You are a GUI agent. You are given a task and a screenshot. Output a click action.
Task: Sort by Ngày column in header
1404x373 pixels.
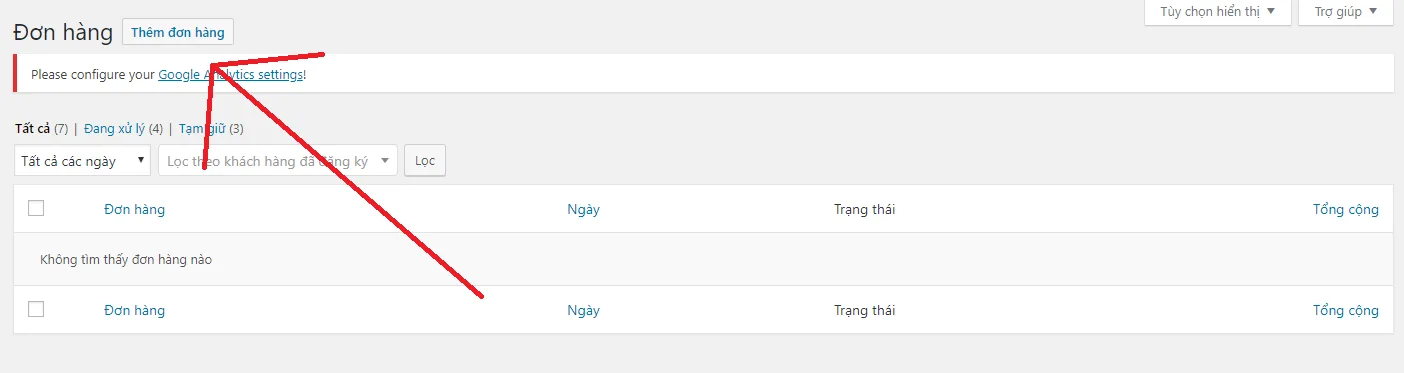point(583,209)
